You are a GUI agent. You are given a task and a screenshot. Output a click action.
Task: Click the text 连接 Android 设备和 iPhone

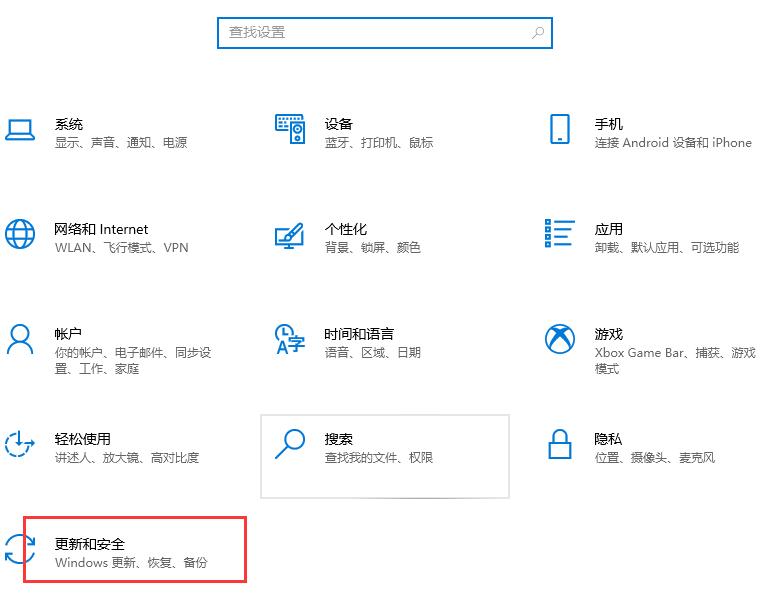673,143
